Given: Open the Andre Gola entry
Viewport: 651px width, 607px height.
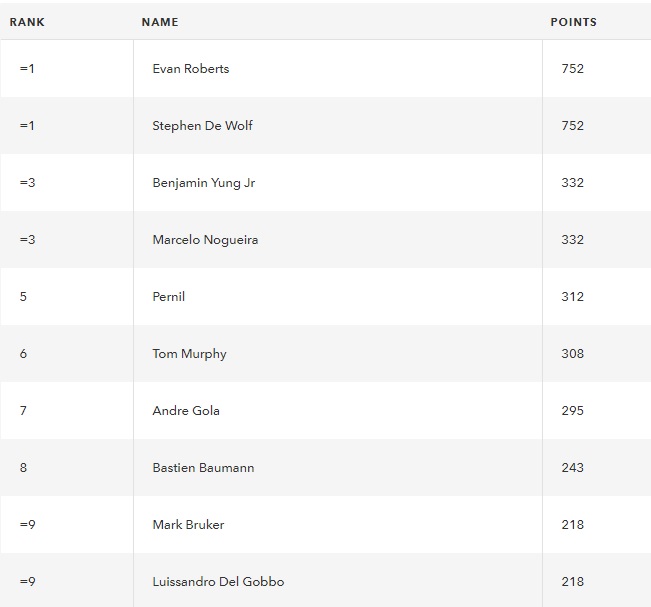Looking at the screenshot, I should coord(186,411).
